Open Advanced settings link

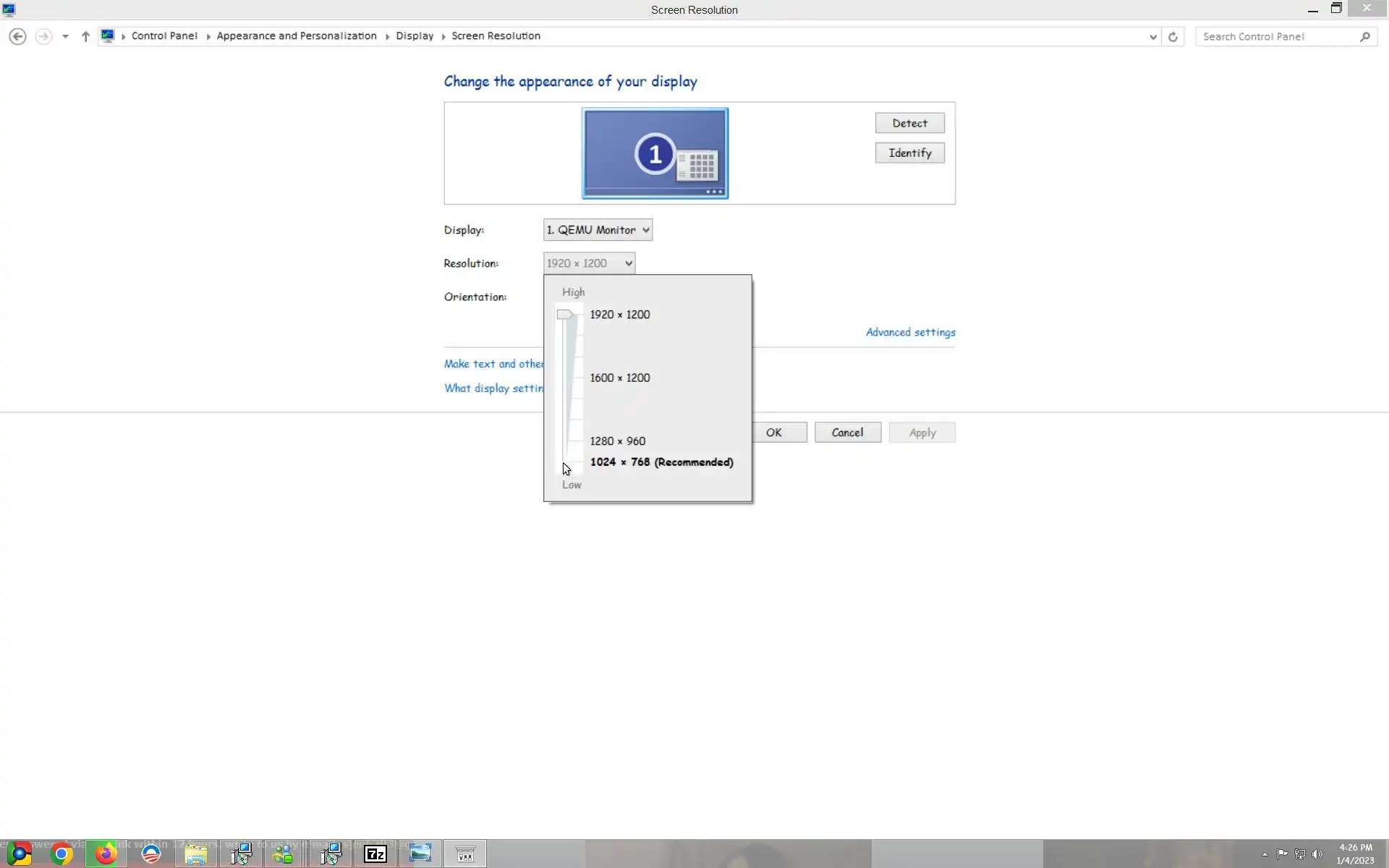pos(910,332)
